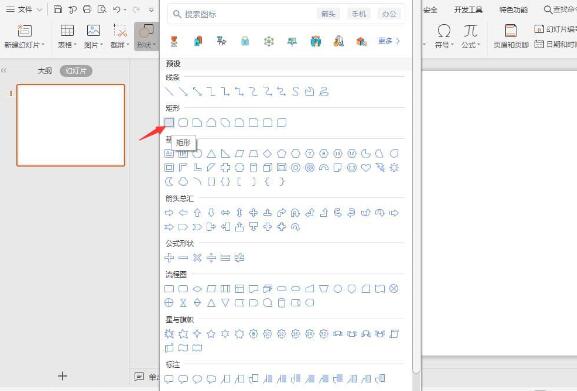
Task: Insert the Left Arrow block arrow
Action: 183,213
